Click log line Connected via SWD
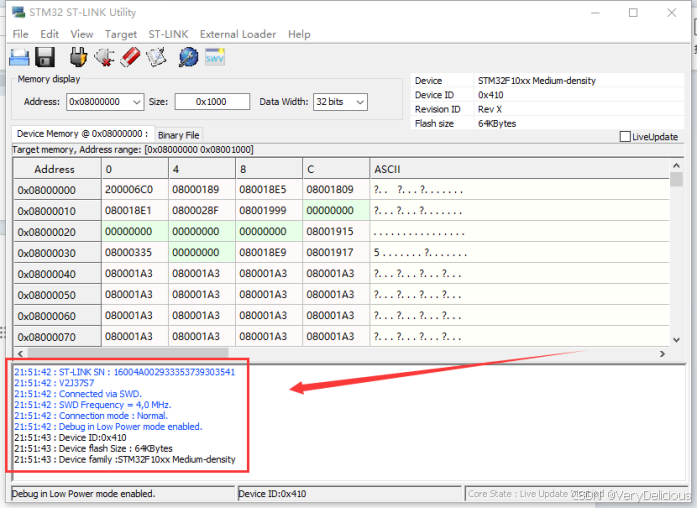The image size is (698, 509). 78,394
